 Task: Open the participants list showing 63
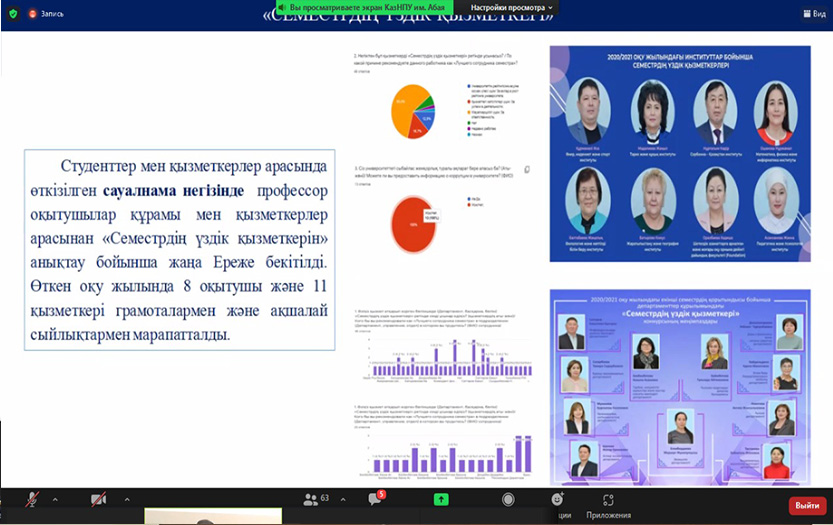click(x=314, y=498)
